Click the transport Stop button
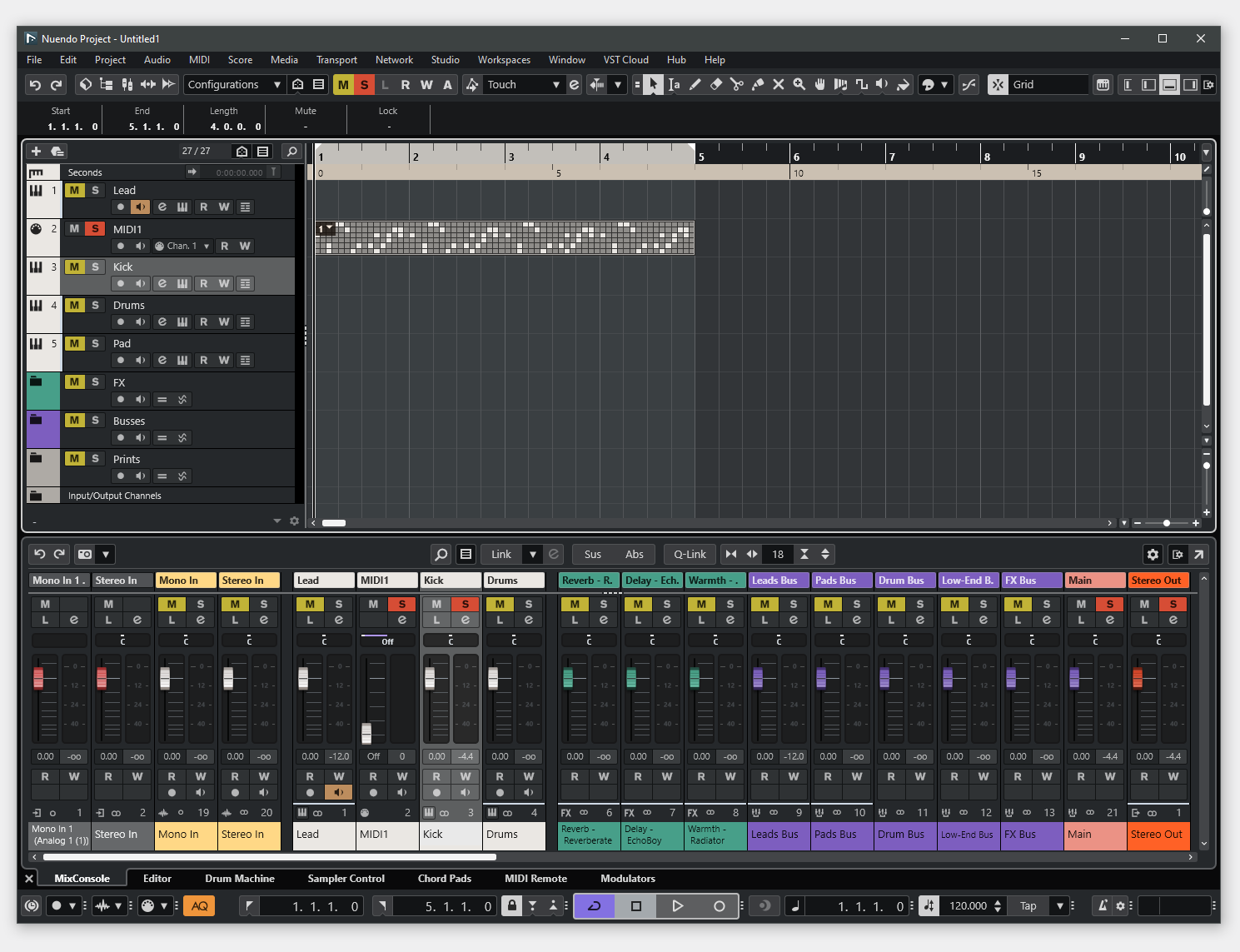This screenshot has width=1240, height=952. [636, 905]
